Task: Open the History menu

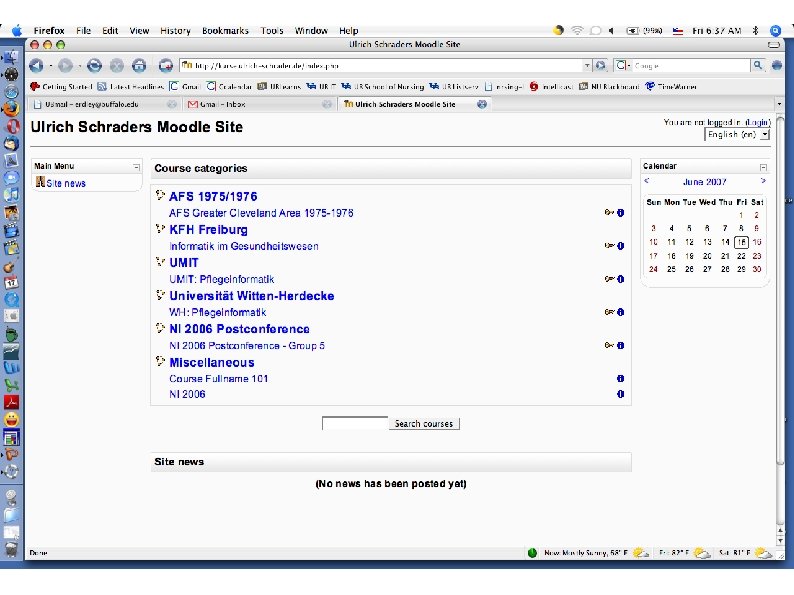Action: point(175,31)
